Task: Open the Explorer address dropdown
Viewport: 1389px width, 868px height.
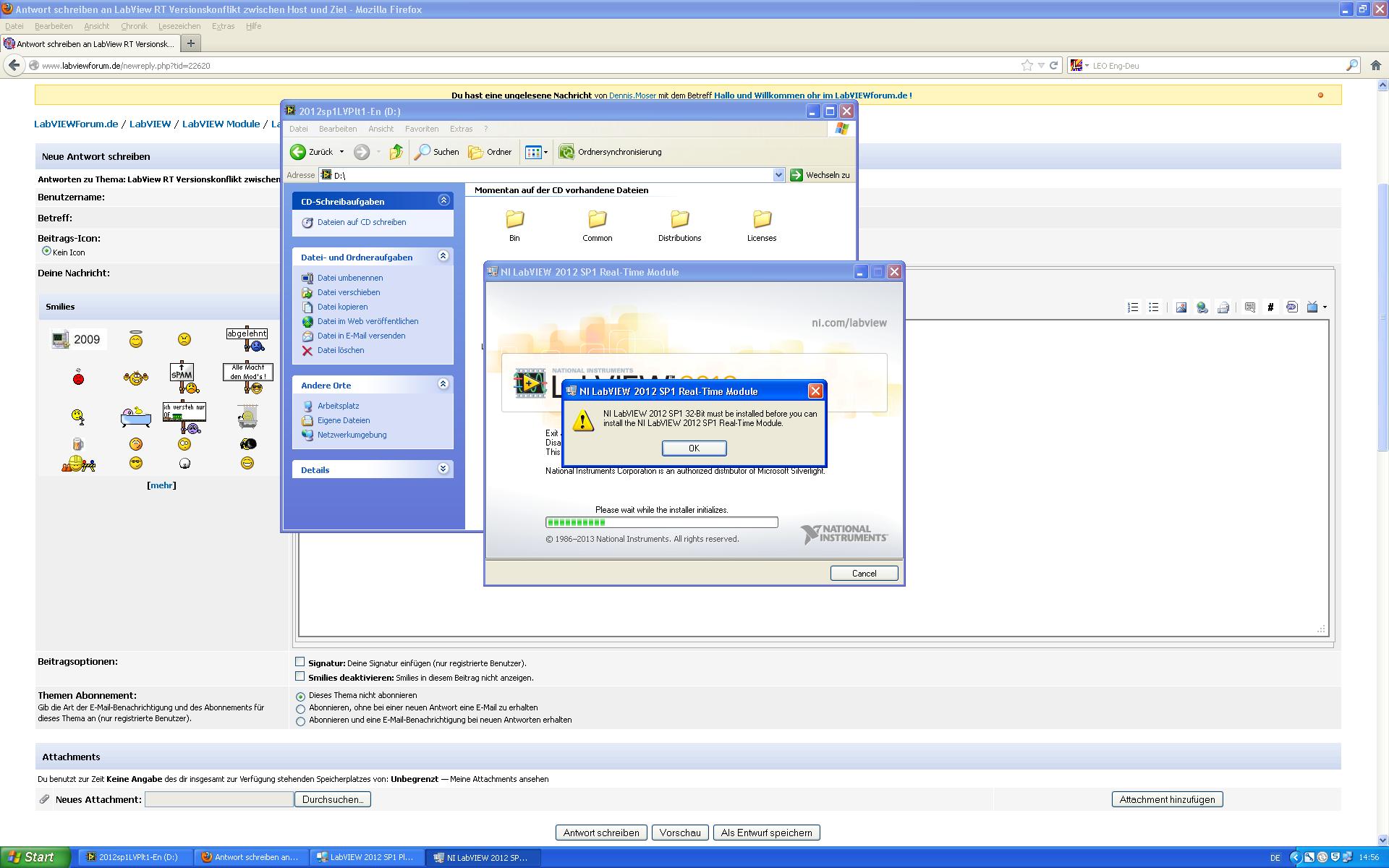Action: [778, 175]
